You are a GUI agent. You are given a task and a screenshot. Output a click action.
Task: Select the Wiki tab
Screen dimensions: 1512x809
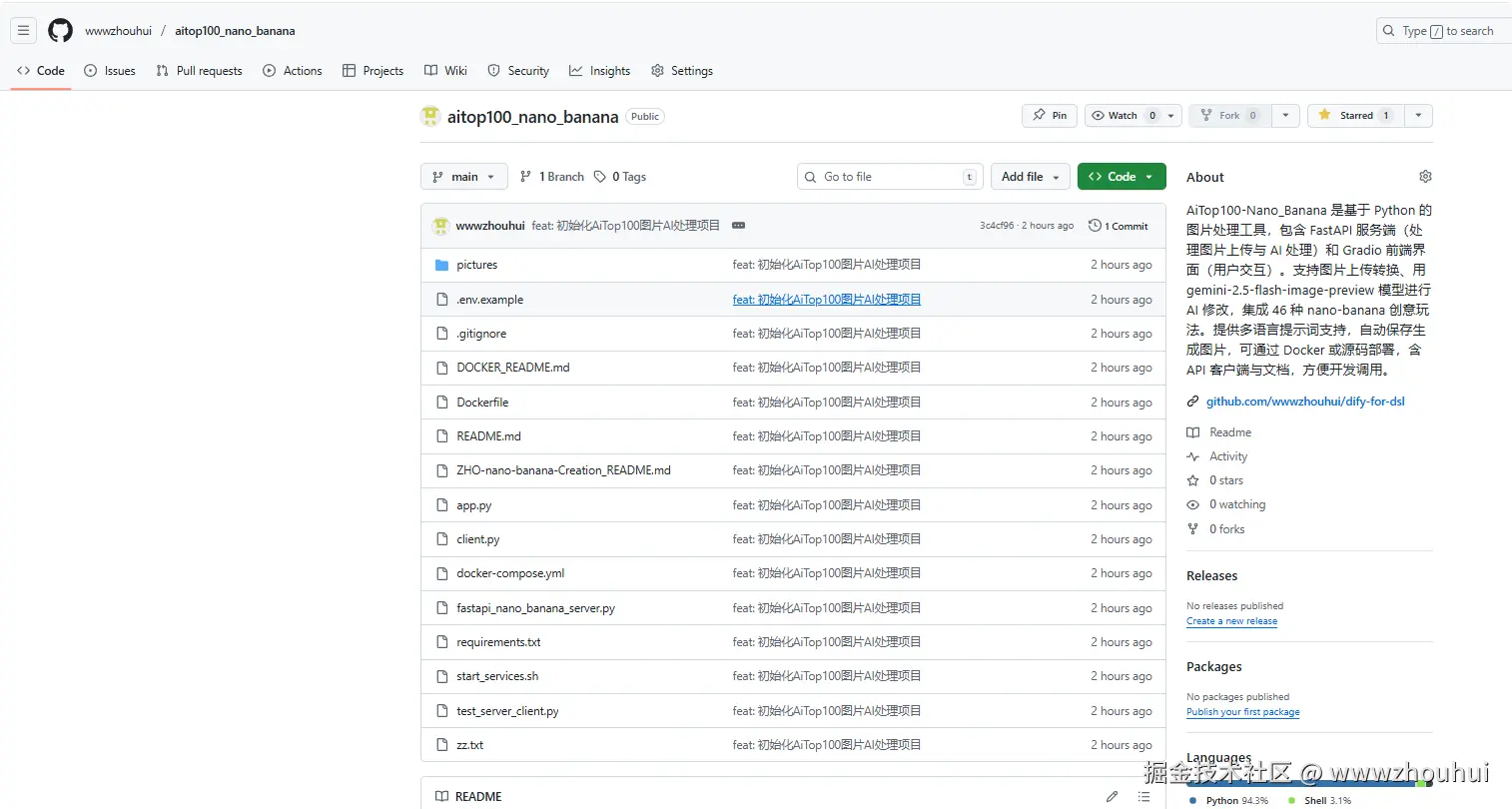tap(445, 71)
